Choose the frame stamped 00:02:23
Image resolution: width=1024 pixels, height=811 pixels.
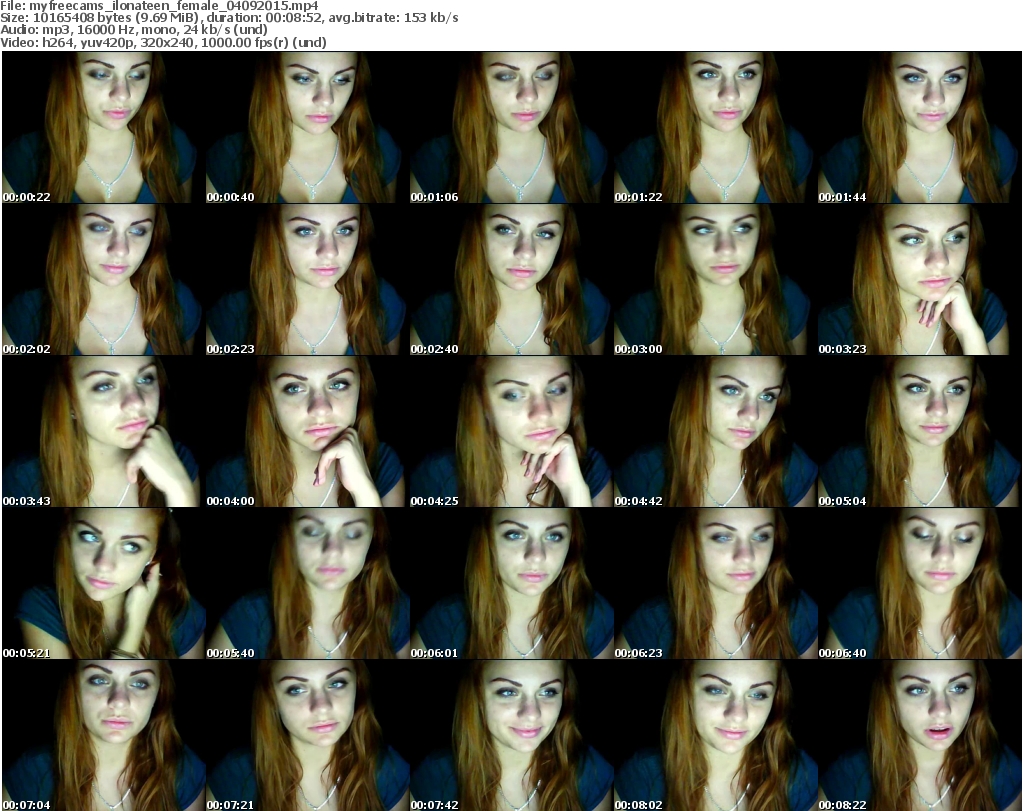point(308,279)
